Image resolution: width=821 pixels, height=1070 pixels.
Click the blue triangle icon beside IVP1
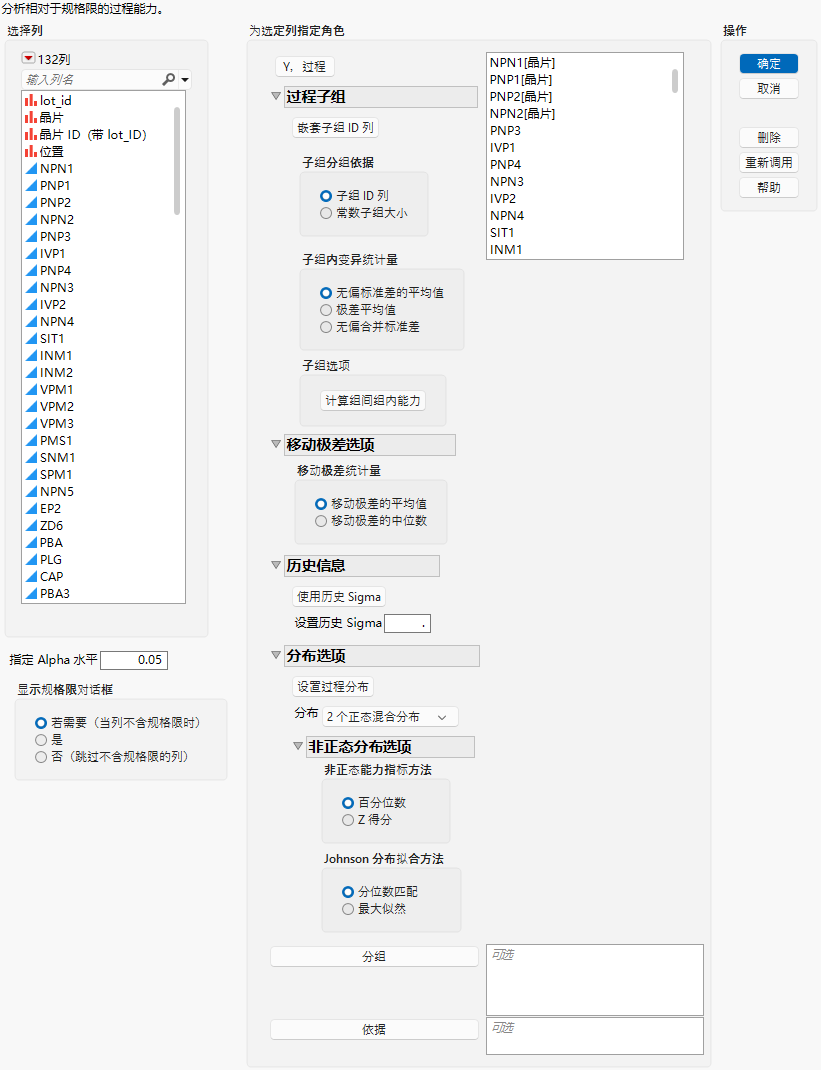[31, 254]
